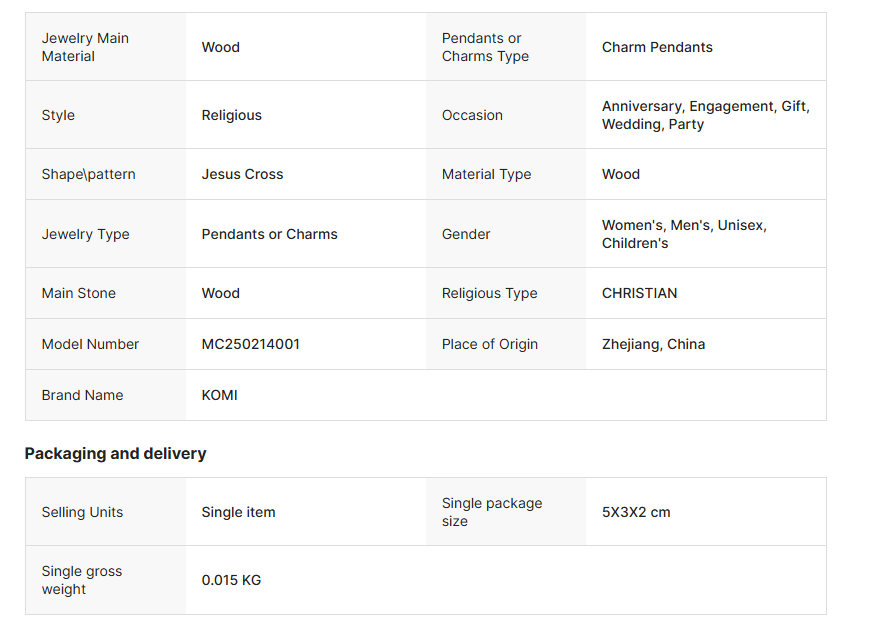The height and width of the screenshot is (627, 870).
Task: Select model number MC250214001
Action: [x=250, y=344]
